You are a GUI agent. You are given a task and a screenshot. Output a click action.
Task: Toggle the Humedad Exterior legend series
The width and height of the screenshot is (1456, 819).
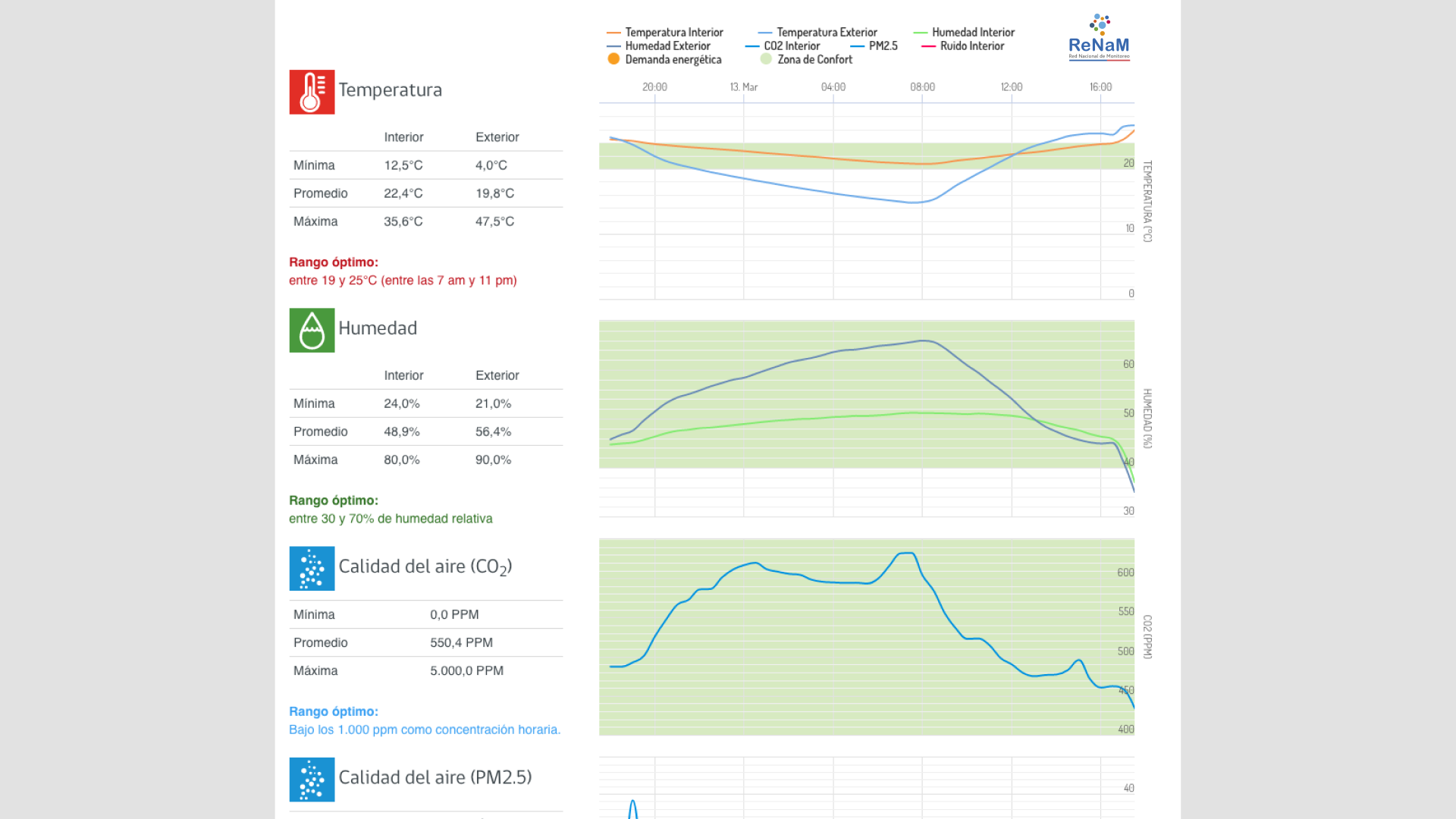click(x=658, y=46)
